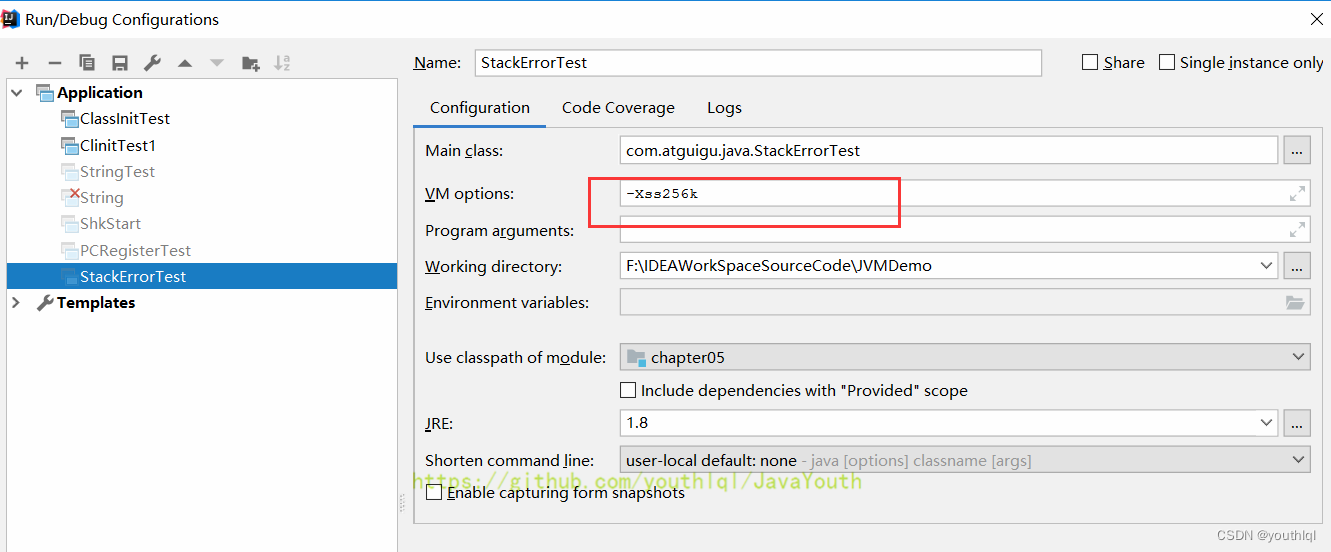Expand the Program arguments field editor
Viewport: 1331px width, 552px height.
point(1297,230)
